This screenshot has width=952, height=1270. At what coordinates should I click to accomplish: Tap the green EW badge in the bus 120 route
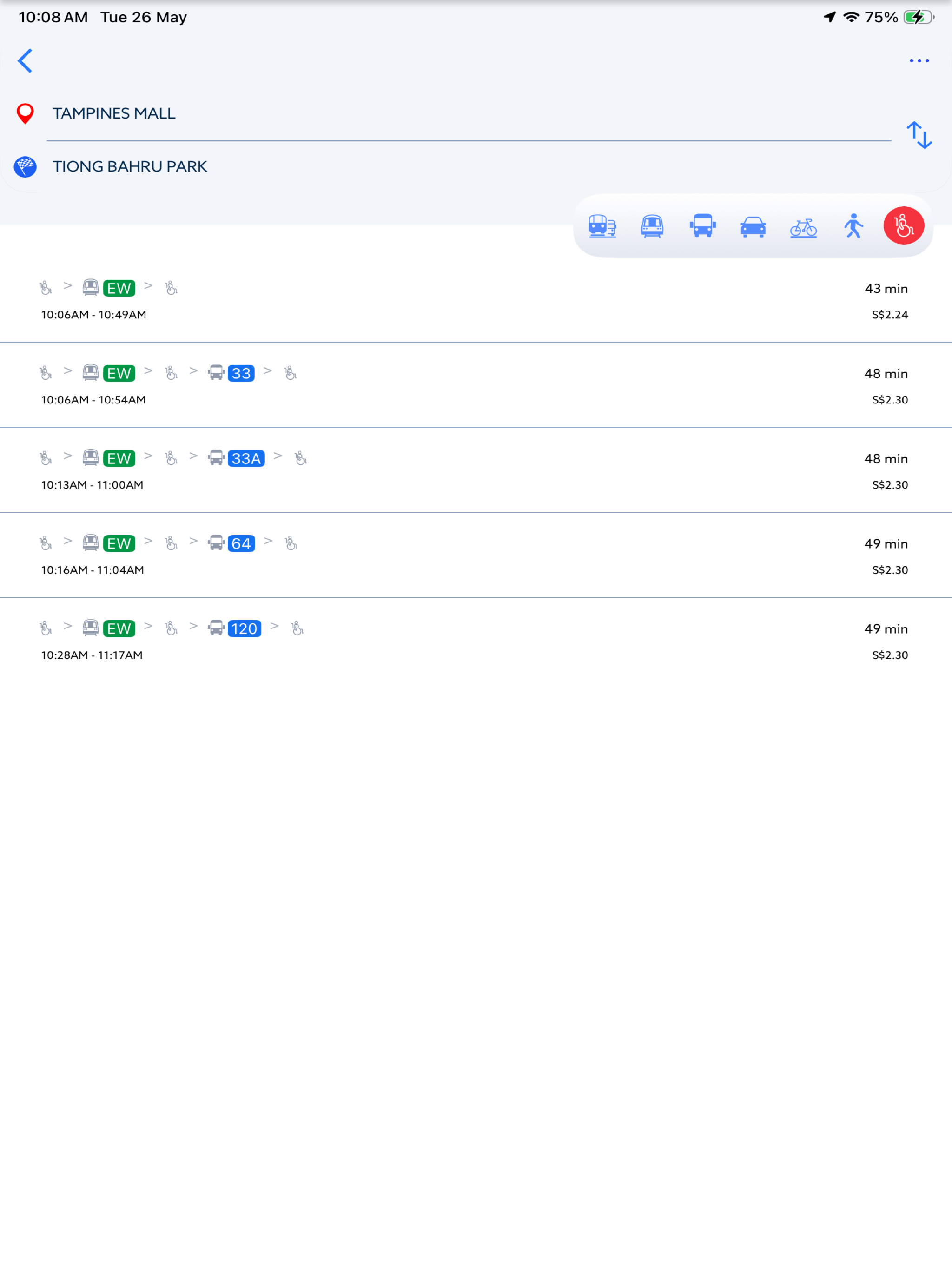[119, 628]
